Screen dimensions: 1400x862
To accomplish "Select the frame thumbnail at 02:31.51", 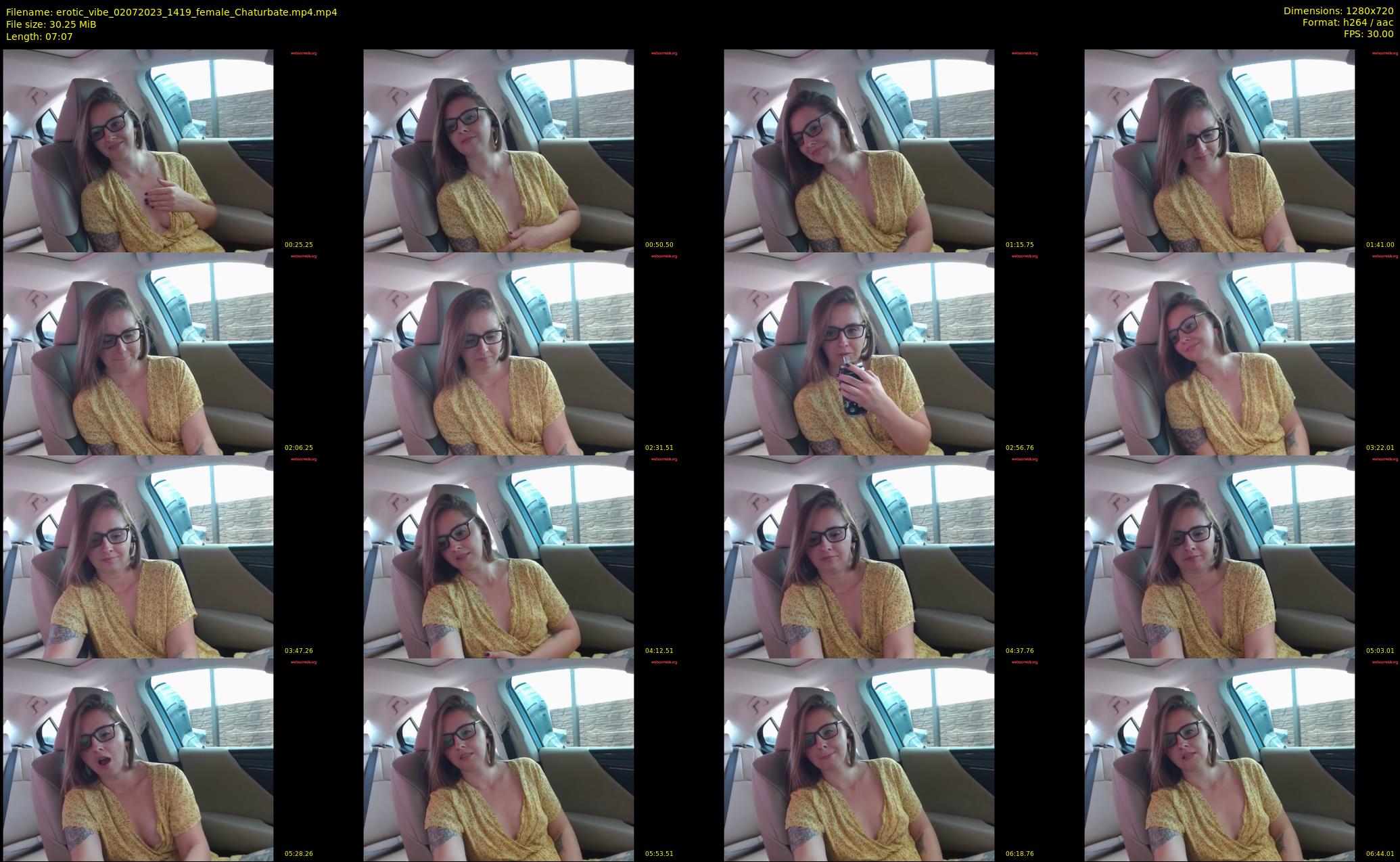I will (498, 354).
